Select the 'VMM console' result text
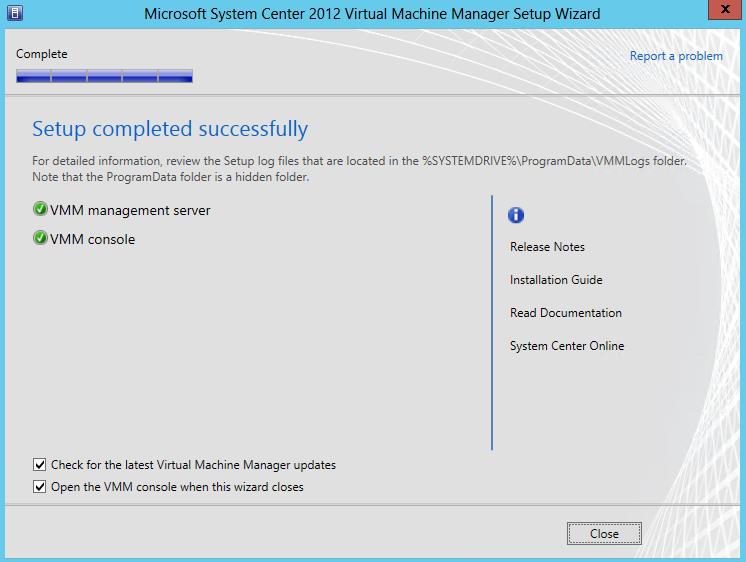Screen dimensions: 746x562 point(92,239)
